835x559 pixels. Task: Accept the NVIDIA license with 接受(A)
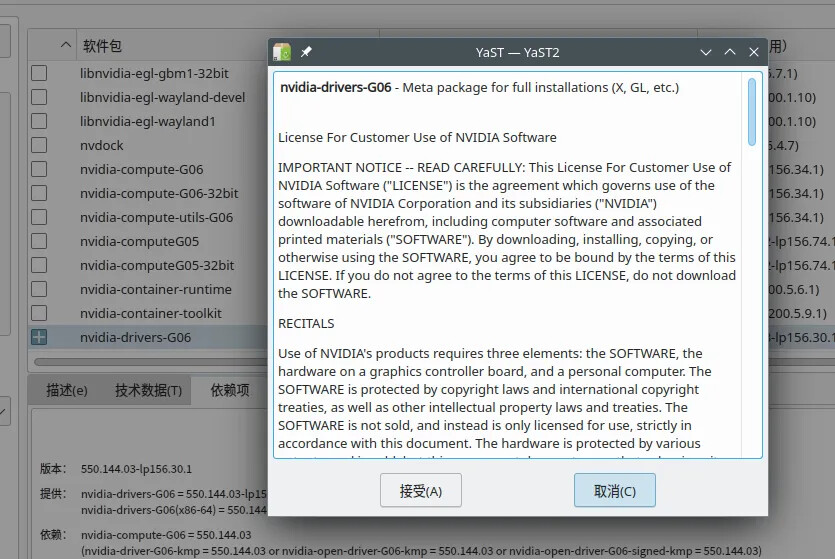tap(421, 490)
